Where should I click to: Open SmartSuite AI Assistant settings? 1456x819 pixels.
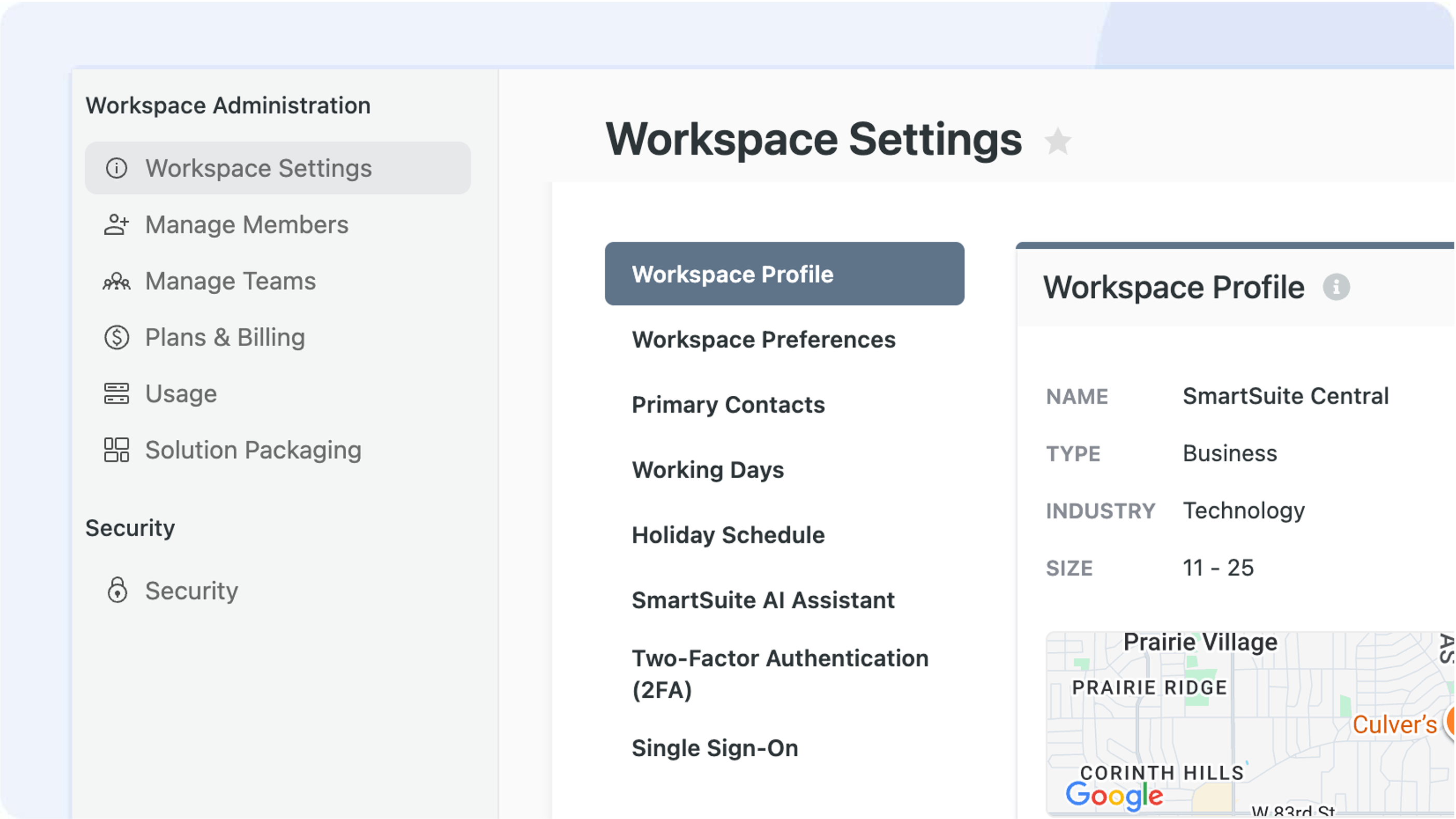pyautogui.click(x=763, y=600)
